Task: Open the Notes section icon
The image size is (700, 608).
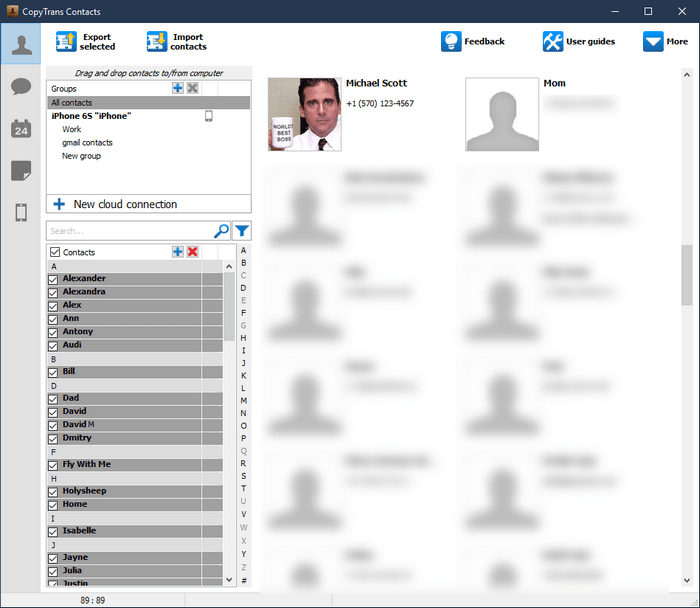Action: pos(21,171)
